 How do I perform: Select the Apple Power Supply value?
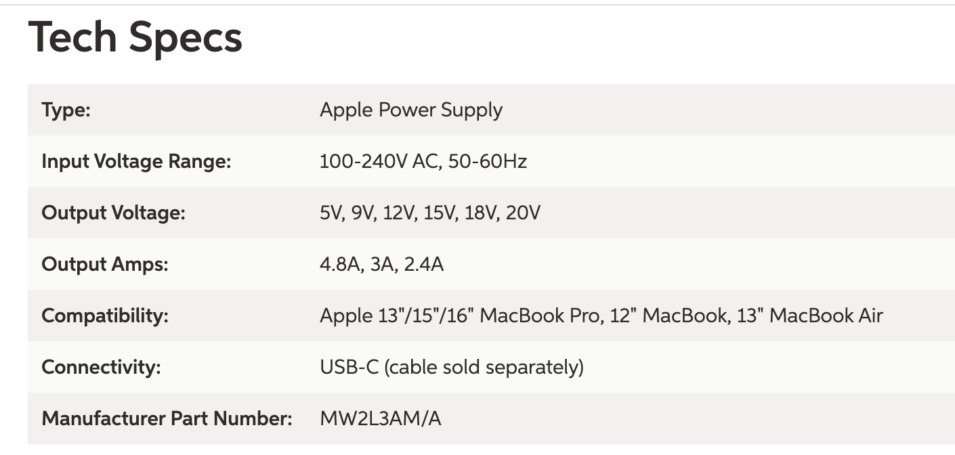click(411, 110)
